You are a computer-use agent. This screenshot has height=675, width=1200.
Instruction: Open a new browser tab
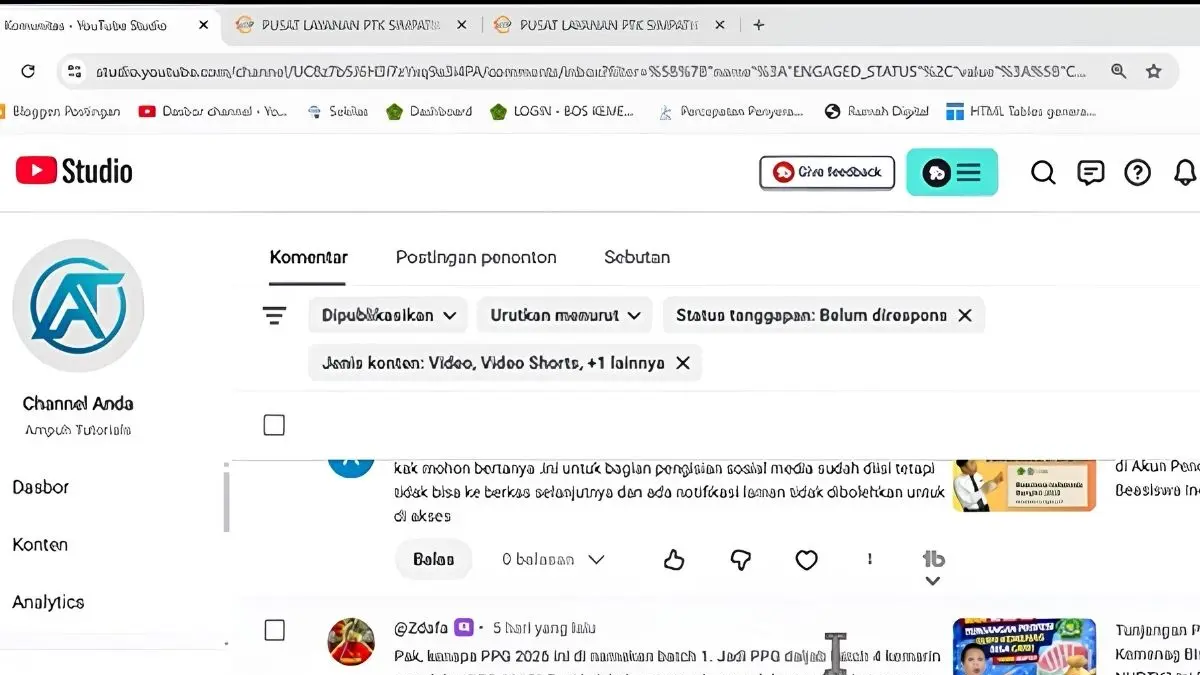pyautogui.click(x=759, y=25)
